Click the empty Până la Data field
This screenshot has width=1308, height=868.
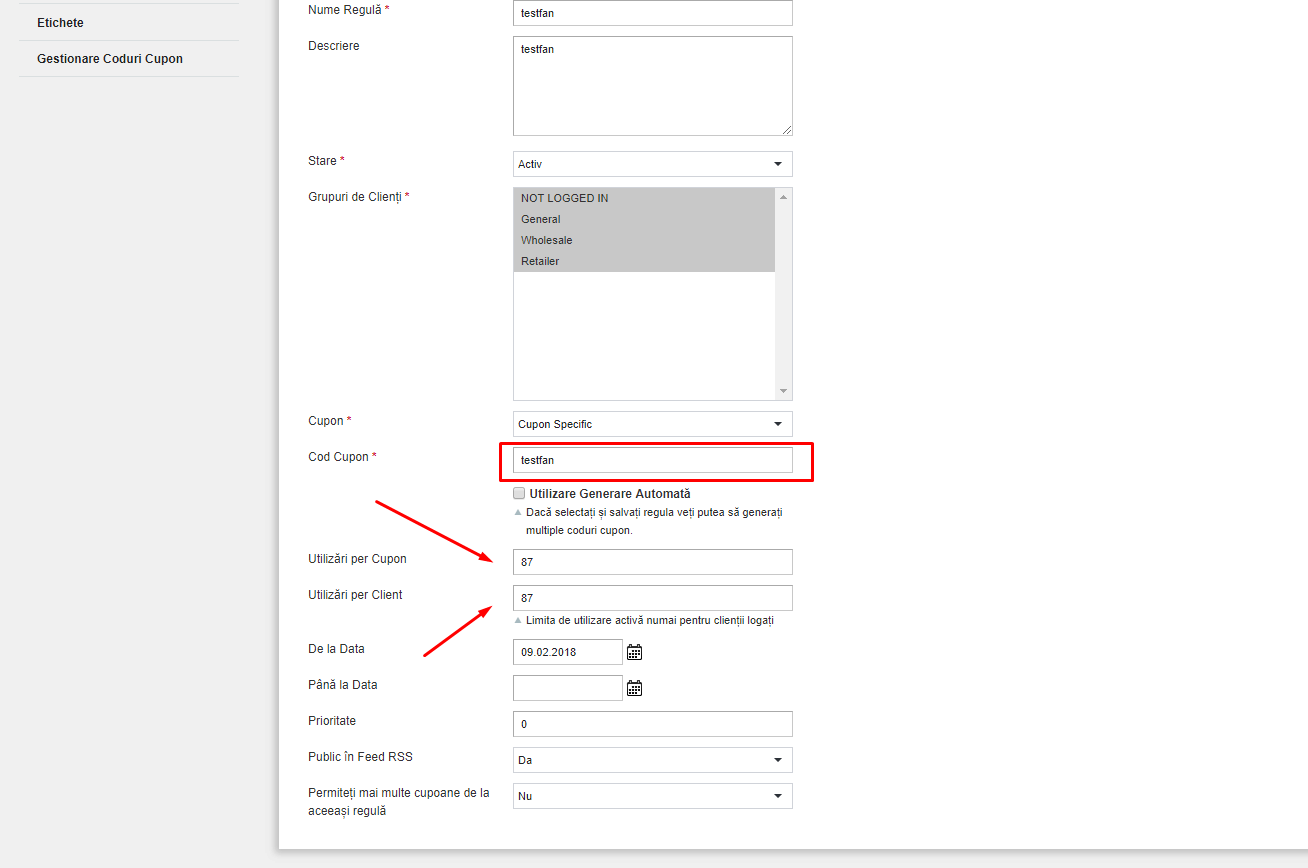tap(567, 688)
